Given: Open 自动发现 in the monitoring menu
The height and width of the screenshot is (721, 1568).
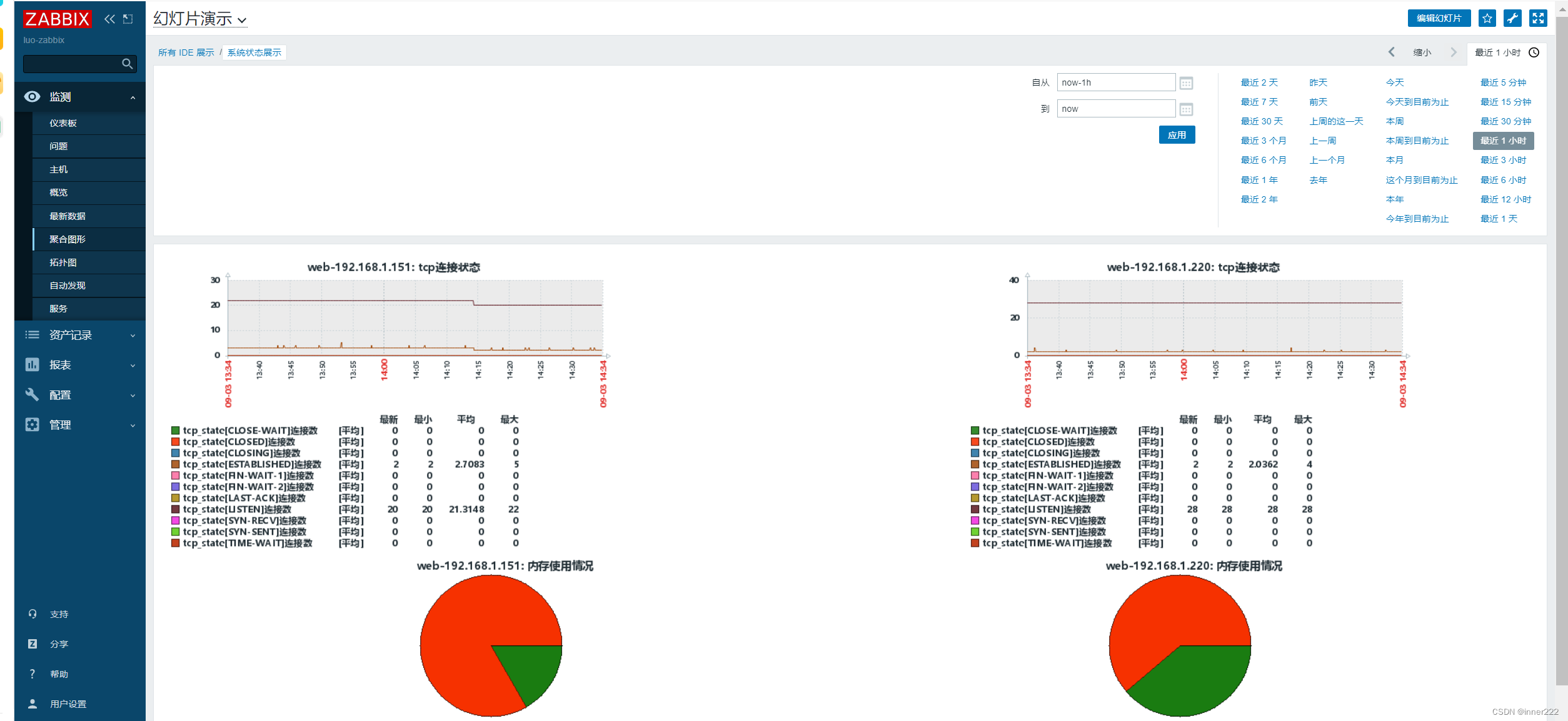Looking at the screenshot, I should [89, 286].
